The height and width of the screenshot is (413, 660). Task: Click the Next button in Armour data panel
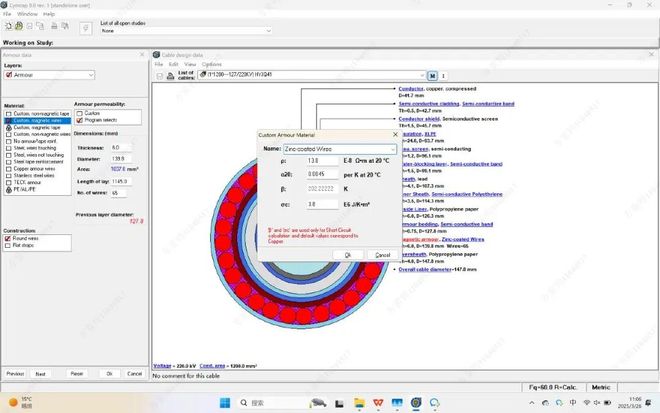41,373
